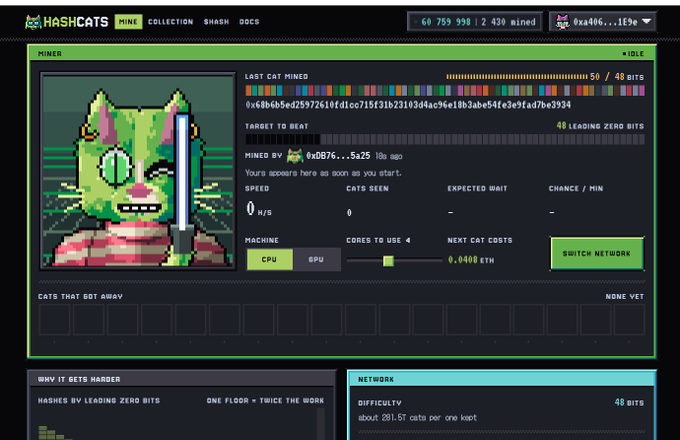
Task: Select the CPU machine option
Action: point(269,259)
